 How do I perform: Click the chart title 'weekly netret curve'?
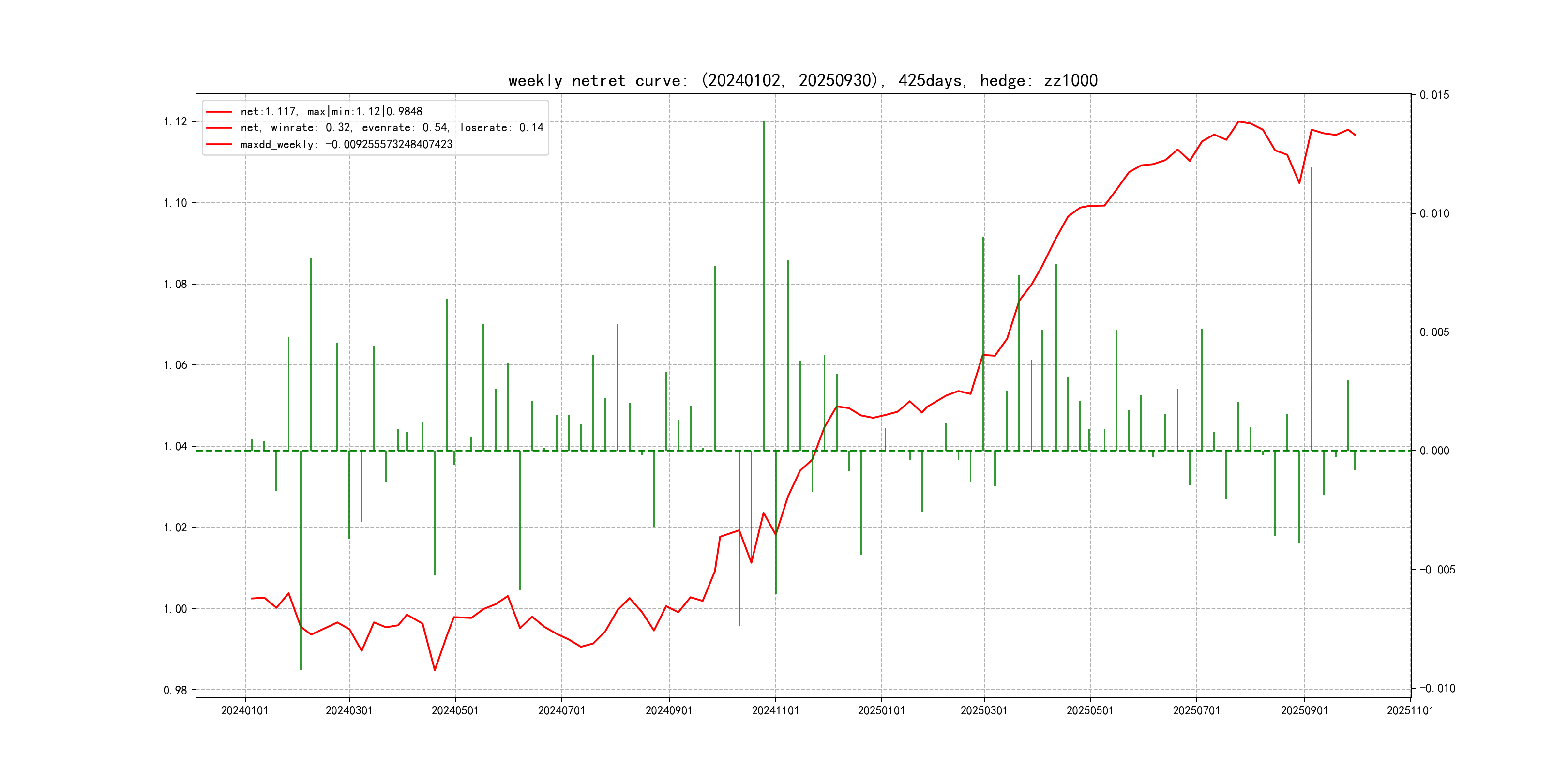pos(802,81)
